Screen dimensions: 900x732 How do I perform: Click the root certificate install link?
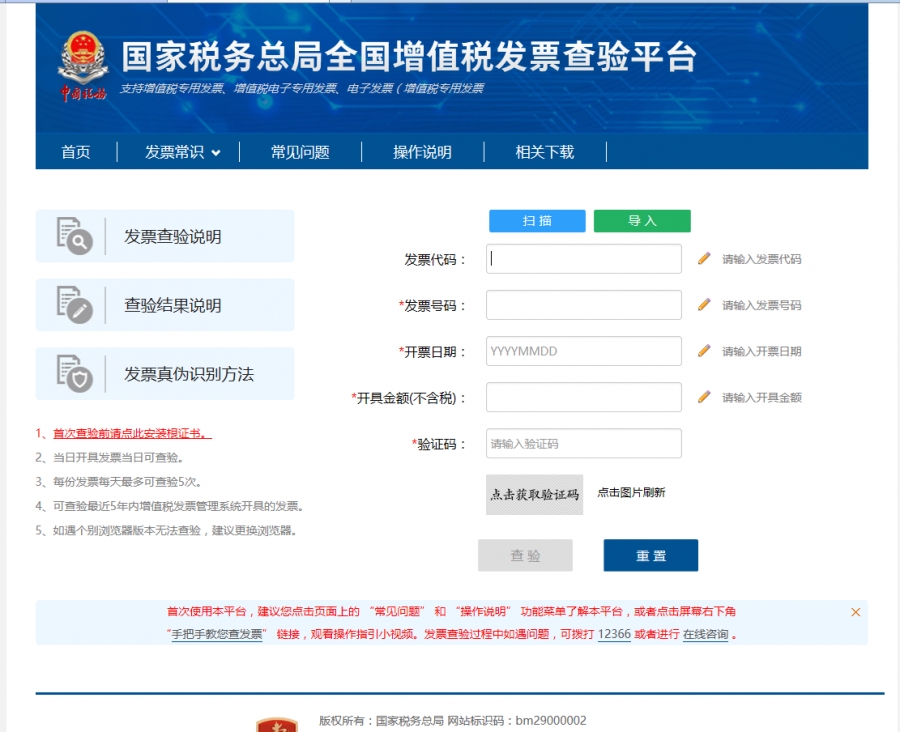[x=132, y=433]
